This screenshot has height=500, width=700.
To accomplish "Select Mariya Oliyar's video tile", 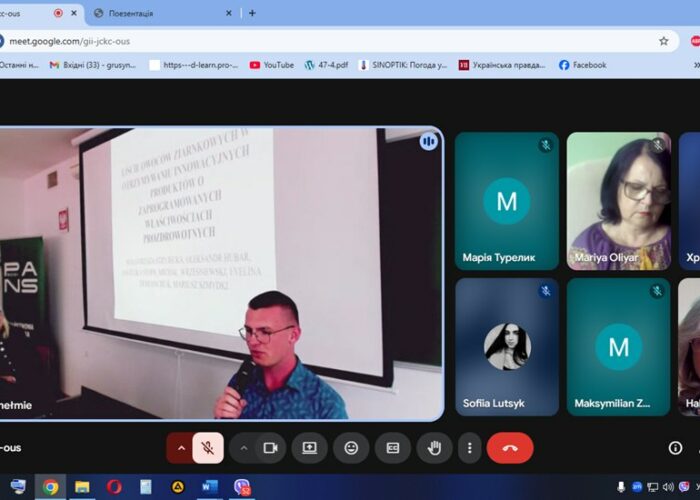I will coord(618,200).
